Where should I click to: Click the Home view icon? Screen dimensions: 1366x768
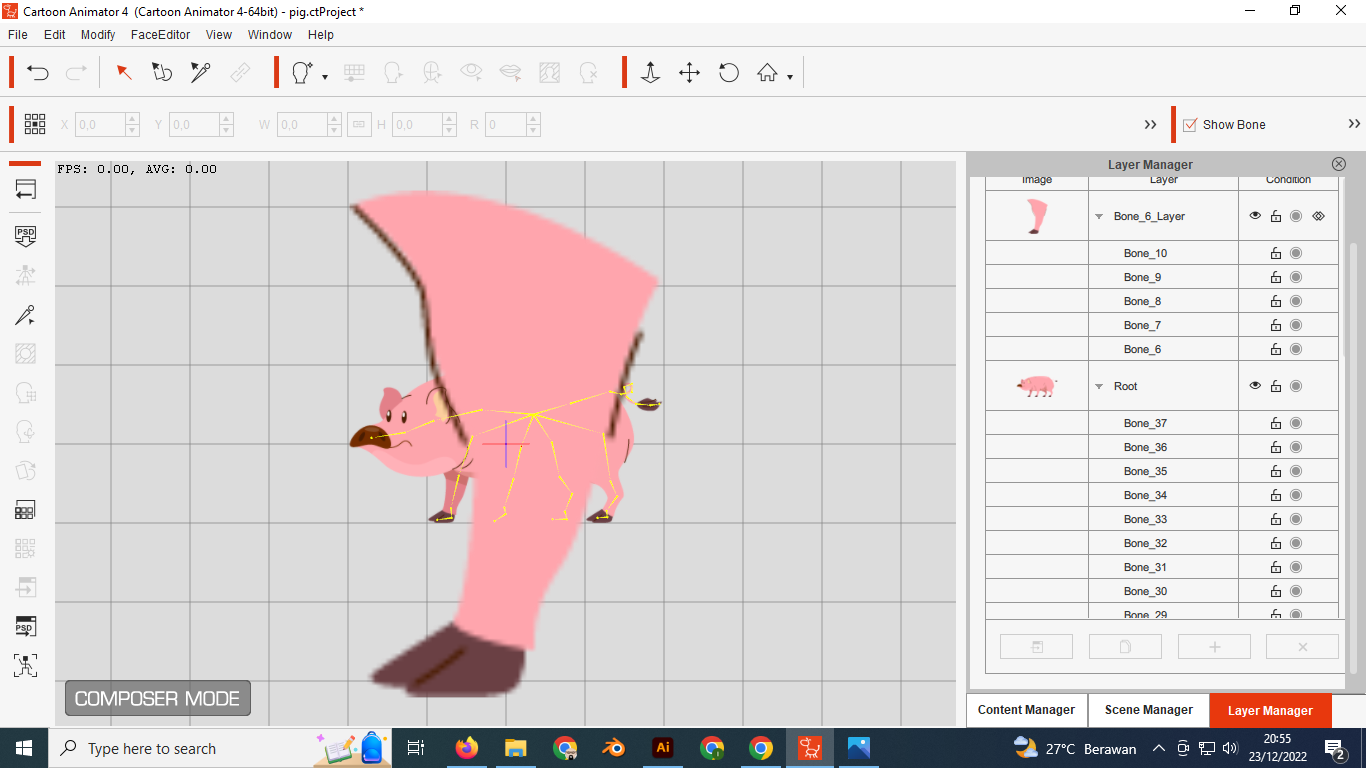point(767,72)
